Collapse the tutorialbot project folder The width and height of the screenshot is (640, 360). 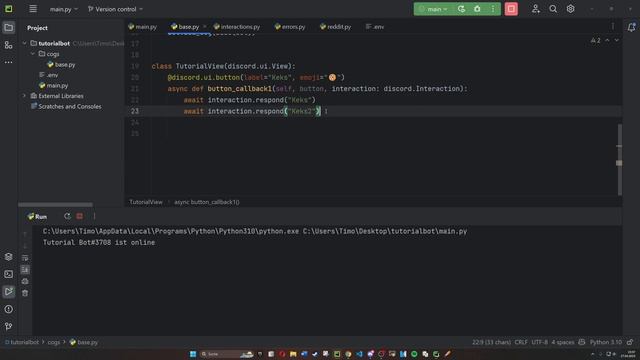tap(24, 43)
